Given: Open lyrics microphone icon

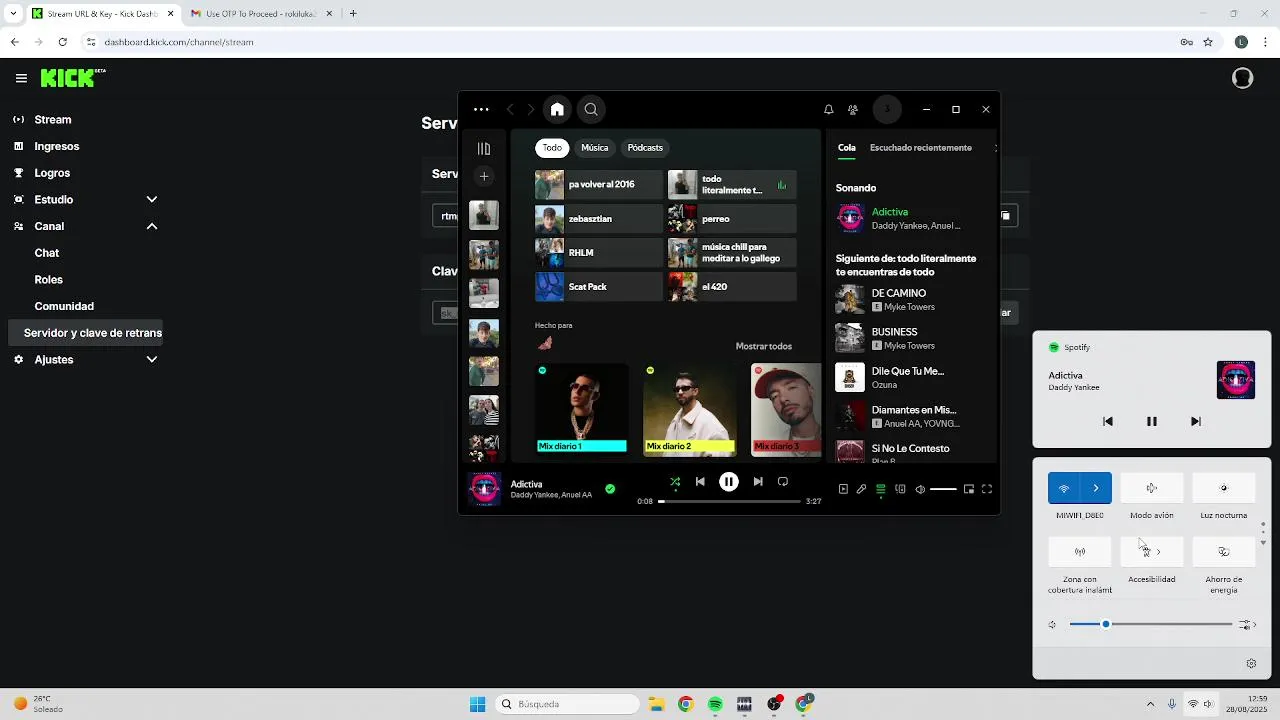Looking at the screenshot, I should [861, 489].
